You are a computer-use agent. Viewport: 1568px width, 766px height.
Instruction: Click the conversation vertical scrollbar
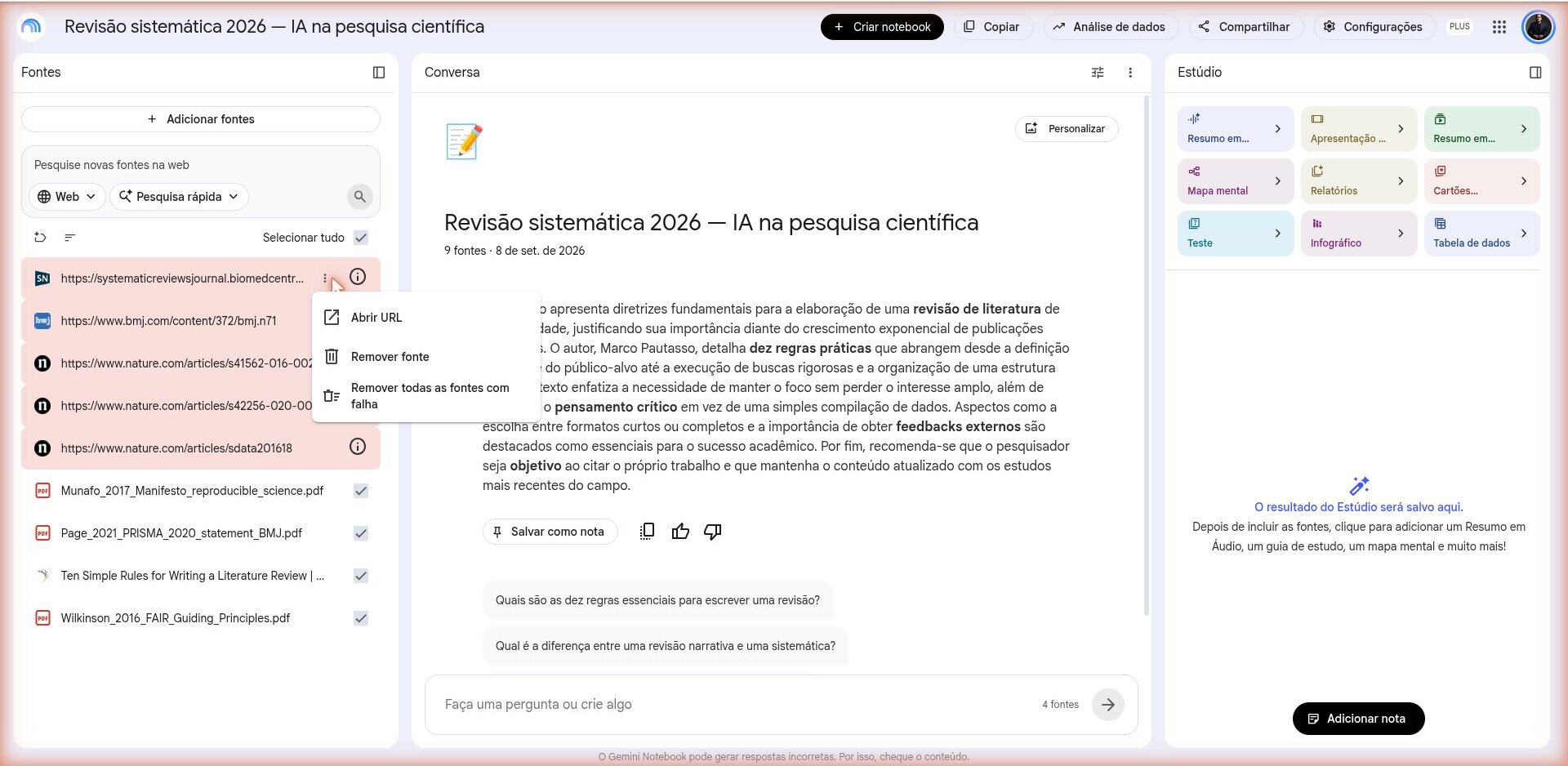1146,355
